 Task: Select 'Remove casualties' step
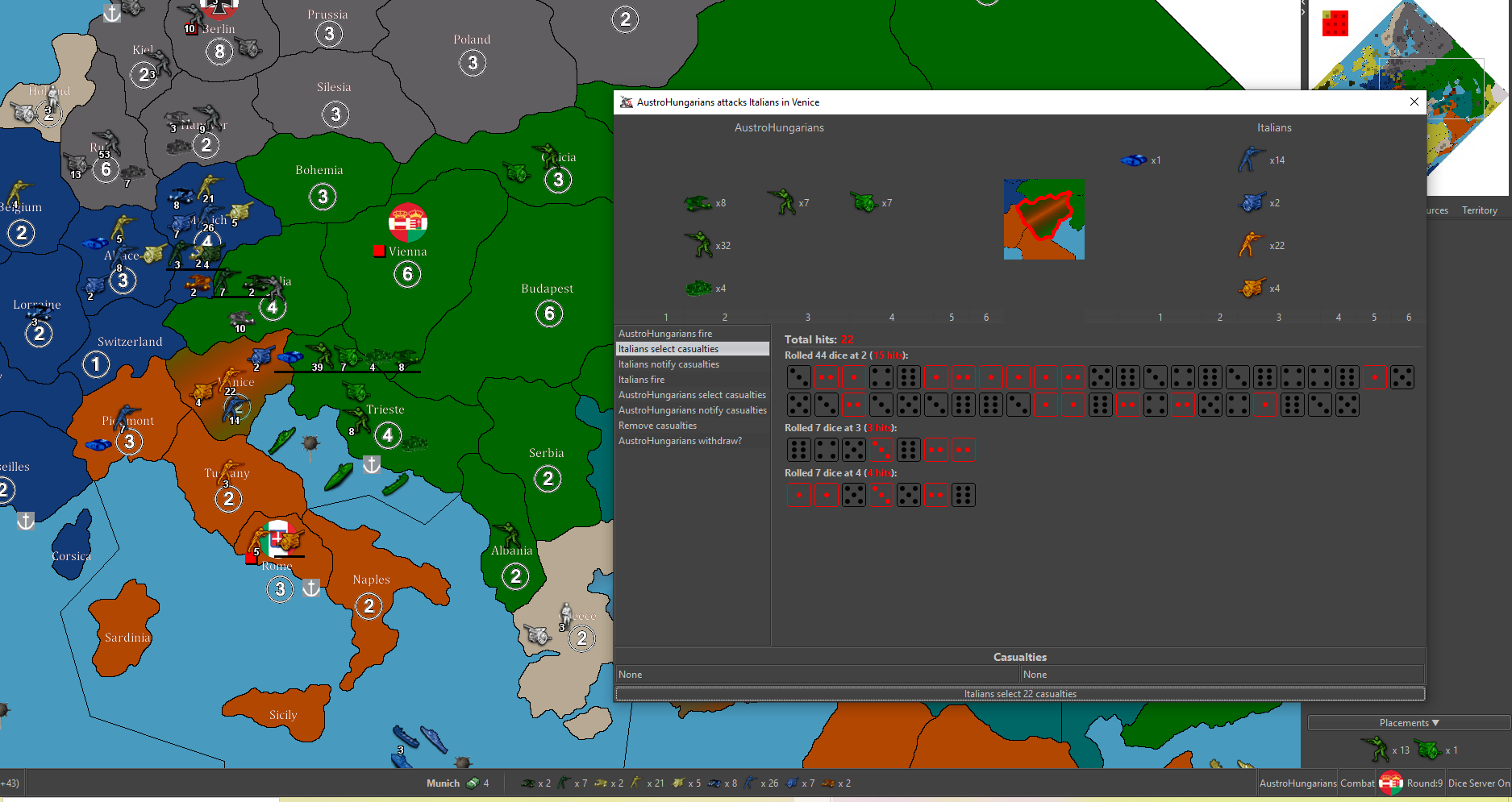[x=694, y=426]
